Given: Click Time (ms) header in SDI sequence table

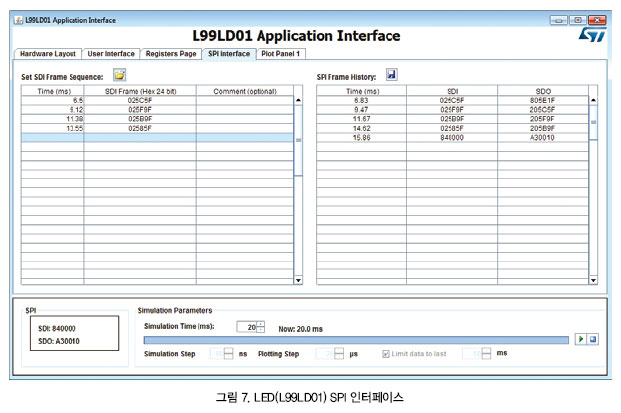Looking at the screenshot, I should pyautogui.click(x=53, y=91).
